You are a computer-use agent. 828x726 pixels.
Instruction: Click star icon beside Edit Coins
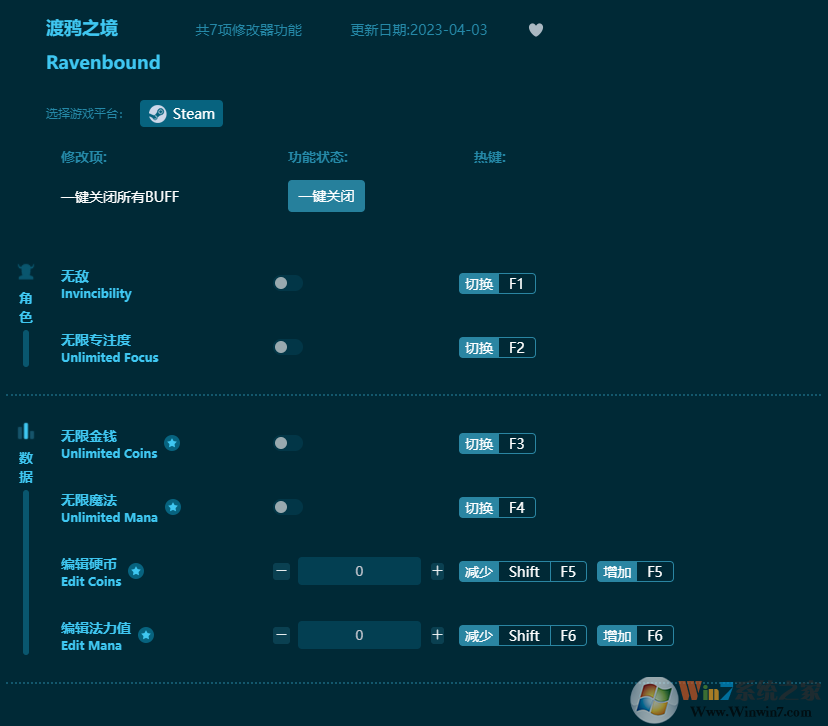136,571
